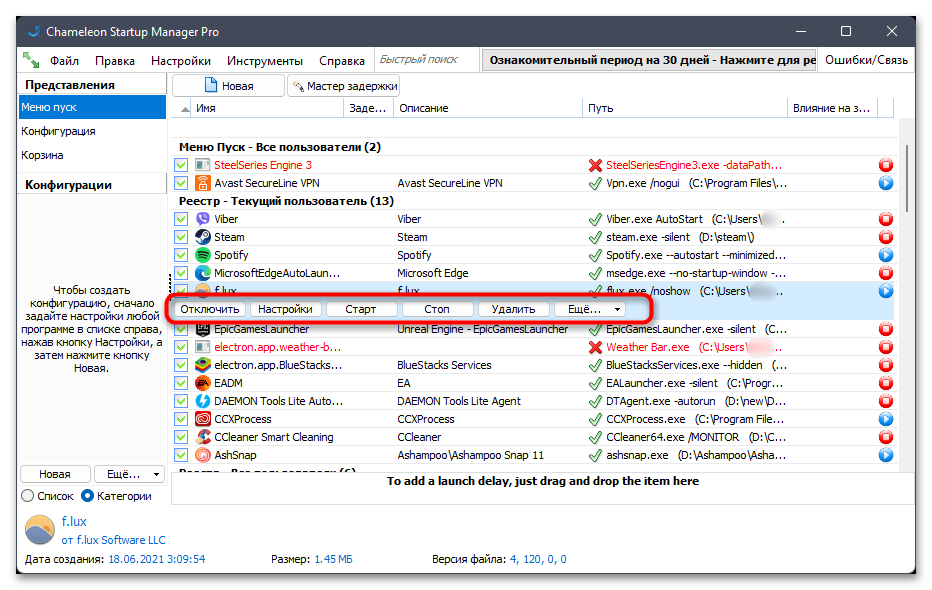Click the EpicGamesLauncher icon
The image size is (932, 590).
pos(203,329)
